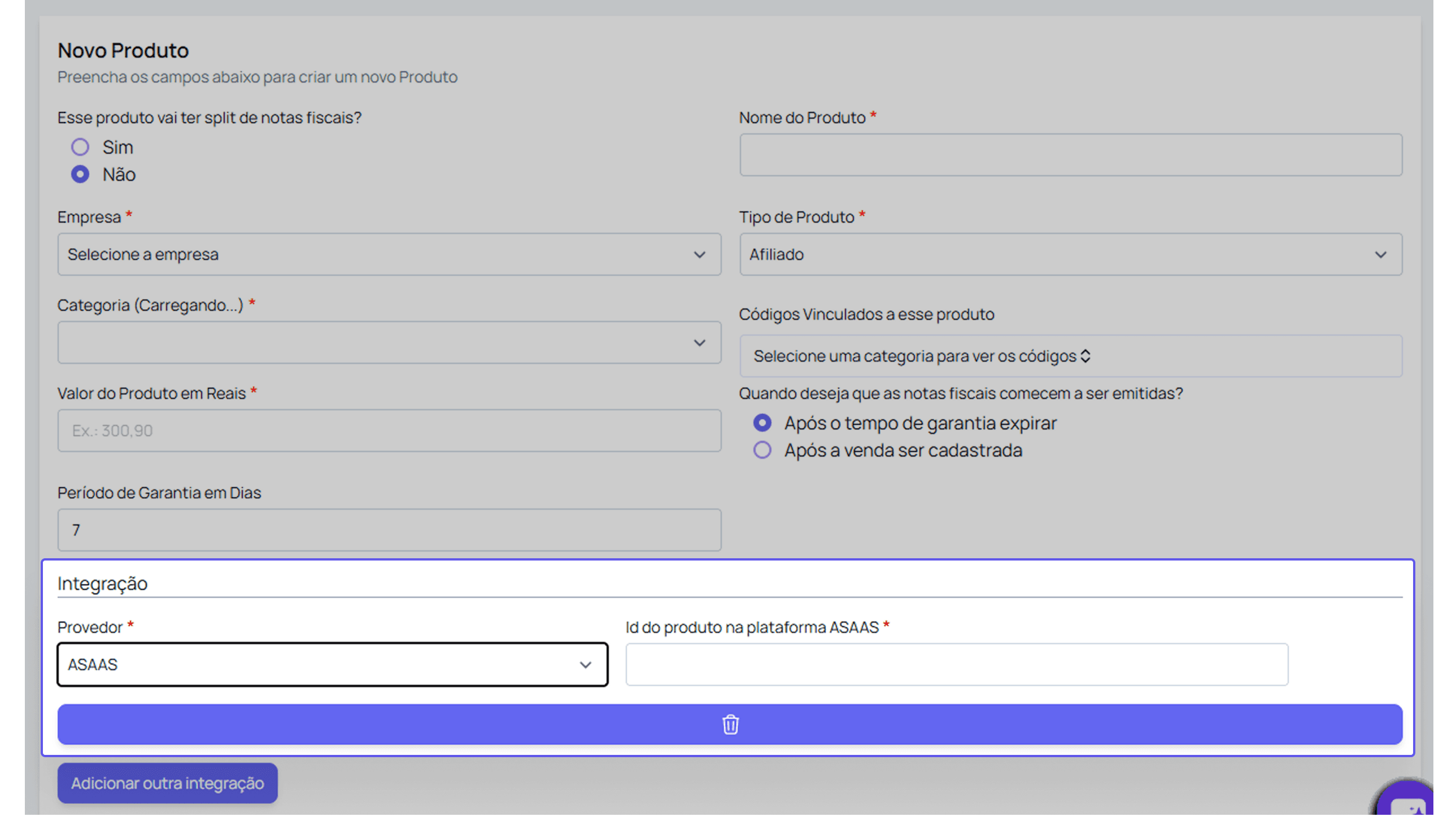This screenshot has width=1456, height=834.
Task: Focus the Valor do Produto em Reais input
Action: 389,431
